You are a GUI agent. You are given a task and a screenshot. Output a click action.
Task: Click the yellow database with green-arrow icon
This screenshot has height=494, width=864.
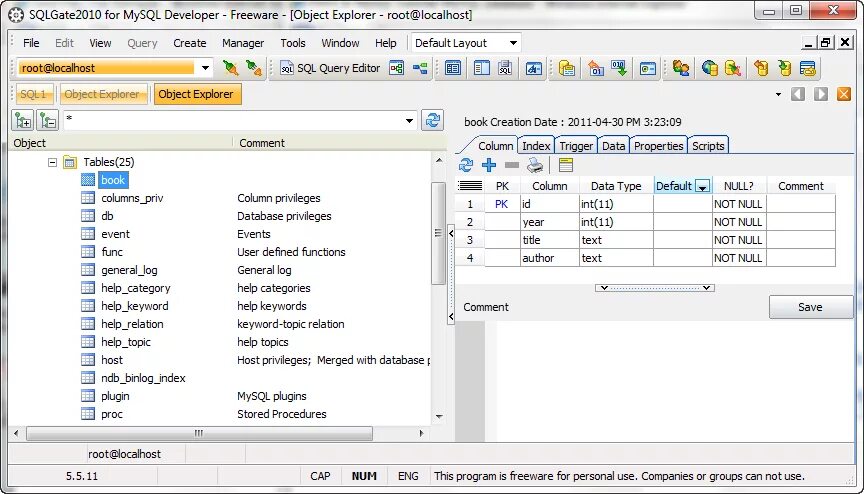tap(785, 68)
